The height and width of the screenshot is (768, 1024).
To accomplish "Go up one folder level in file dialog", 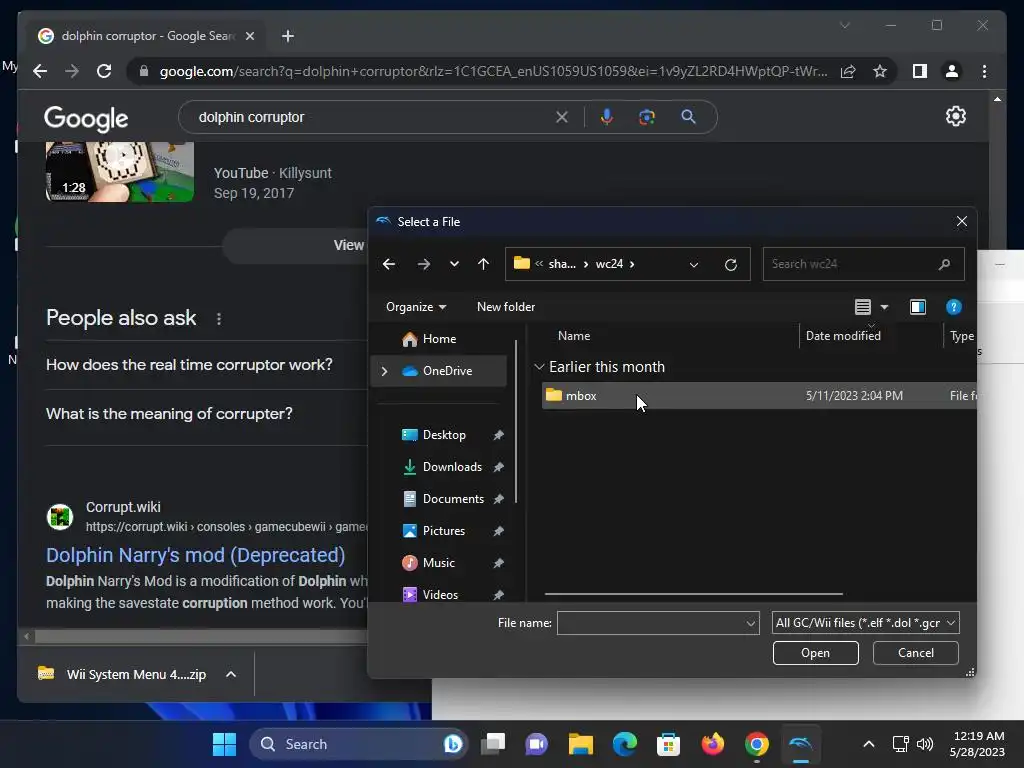I will point(483,264).
